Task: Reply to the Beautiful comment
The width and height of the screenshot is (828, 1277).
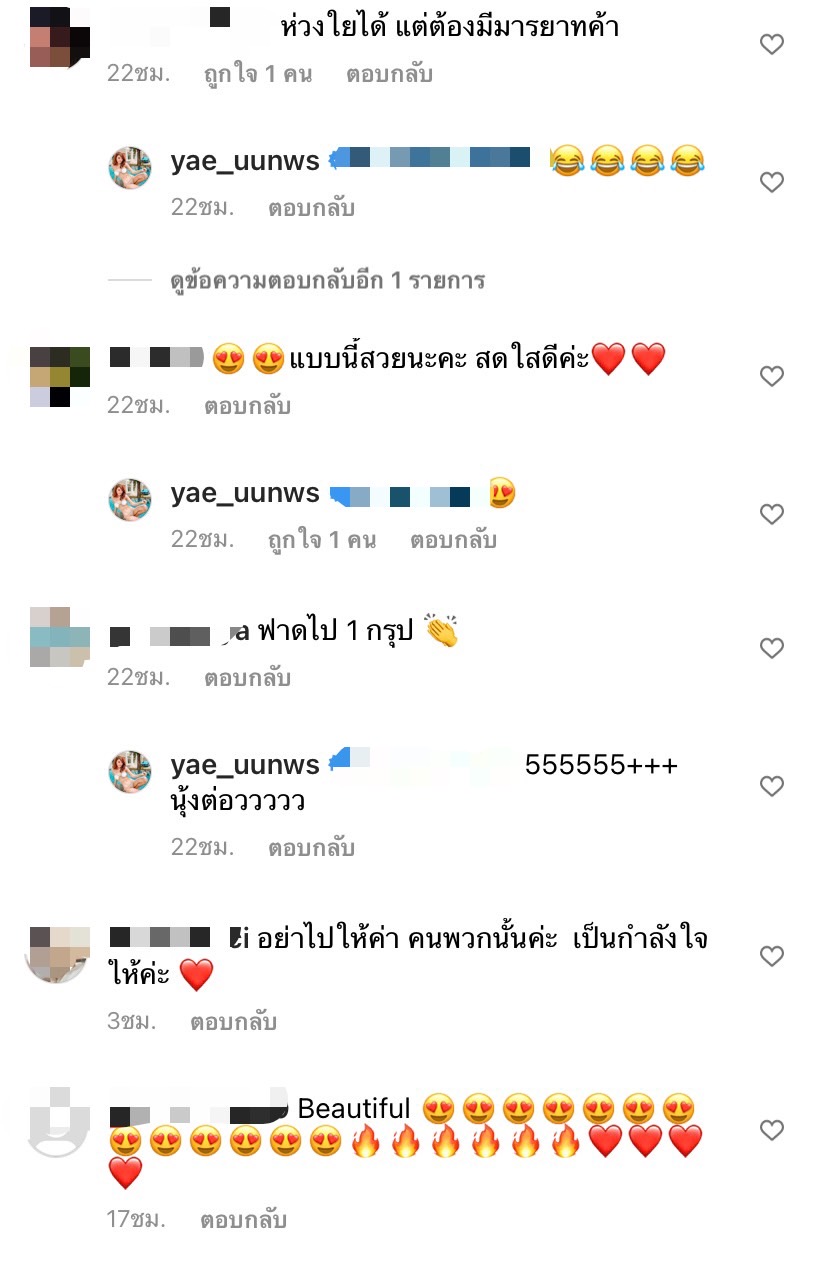Action: [243, 1220]
